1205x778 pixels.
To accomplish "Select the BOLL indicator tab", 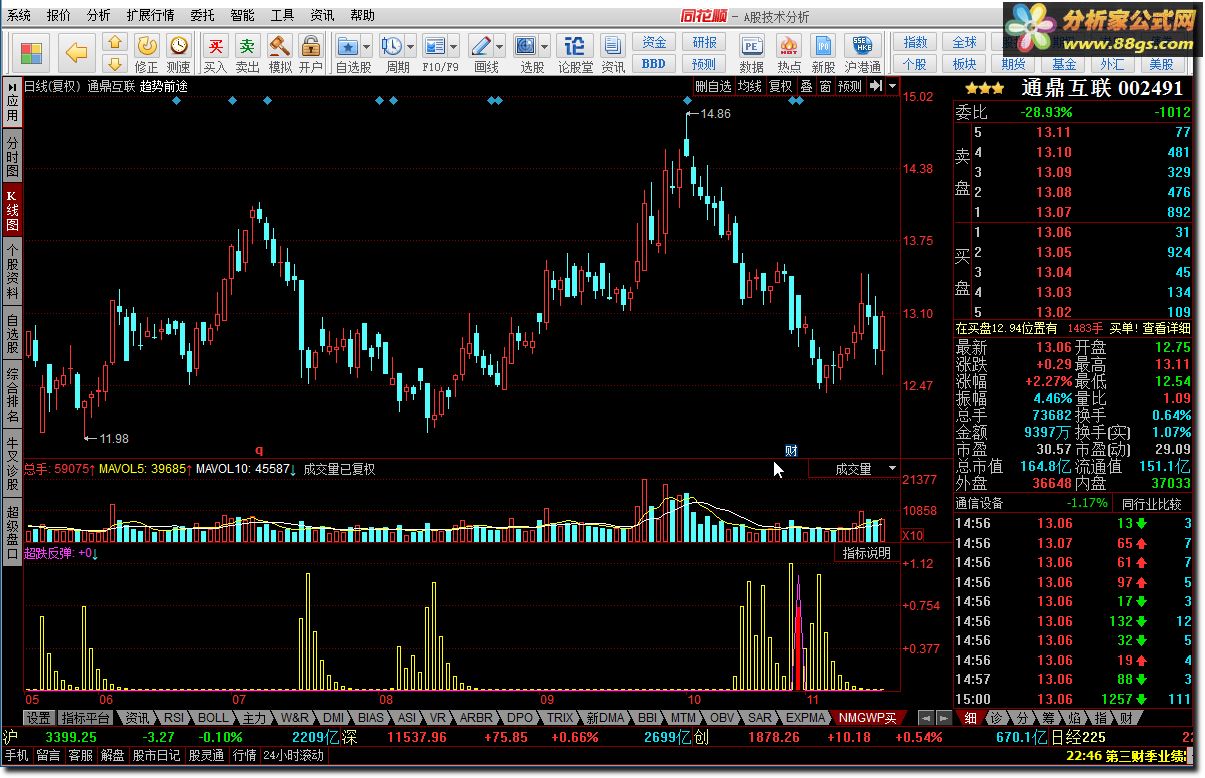I will coord(212,718).
